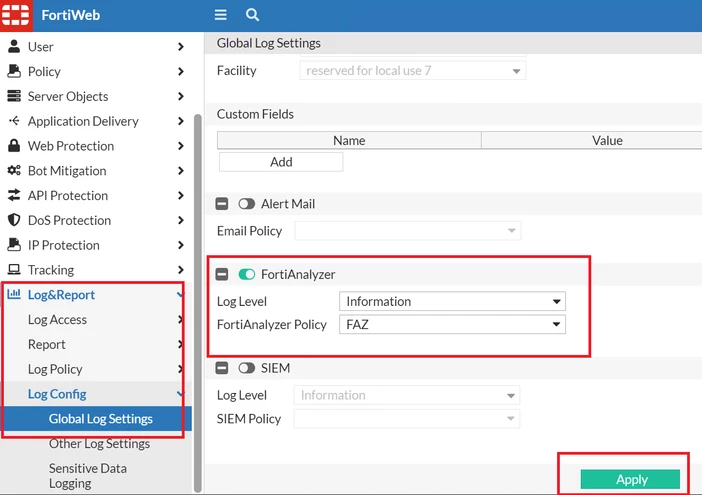Open the DoS Protection menu
The image size is (702, 495).
96,220
